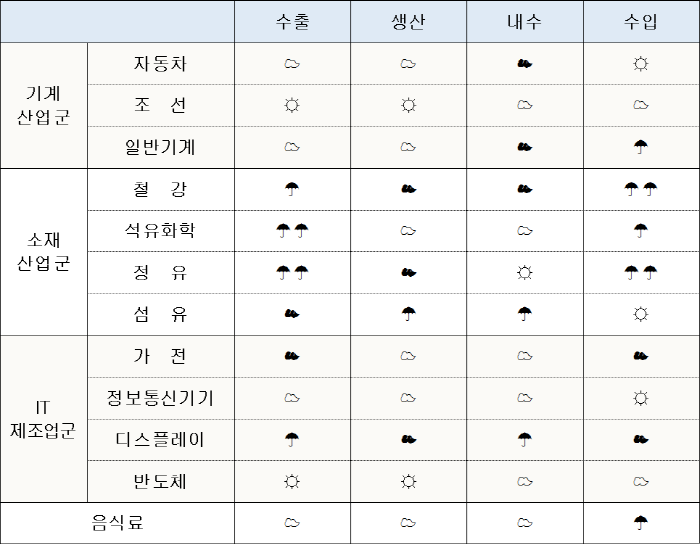Click the umbrella icon for 디스플레이 내수
Viewport: 700px width, 544px height.
525,440
